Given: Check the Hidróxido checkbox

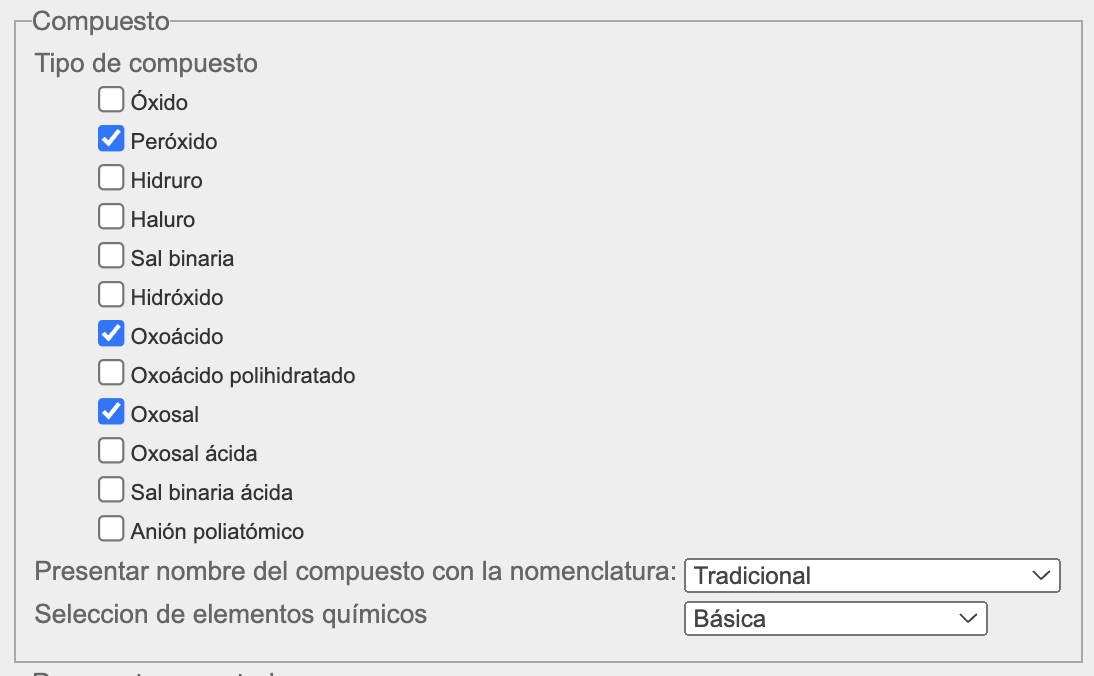Looking at the screenshot, I should (111, 295).
